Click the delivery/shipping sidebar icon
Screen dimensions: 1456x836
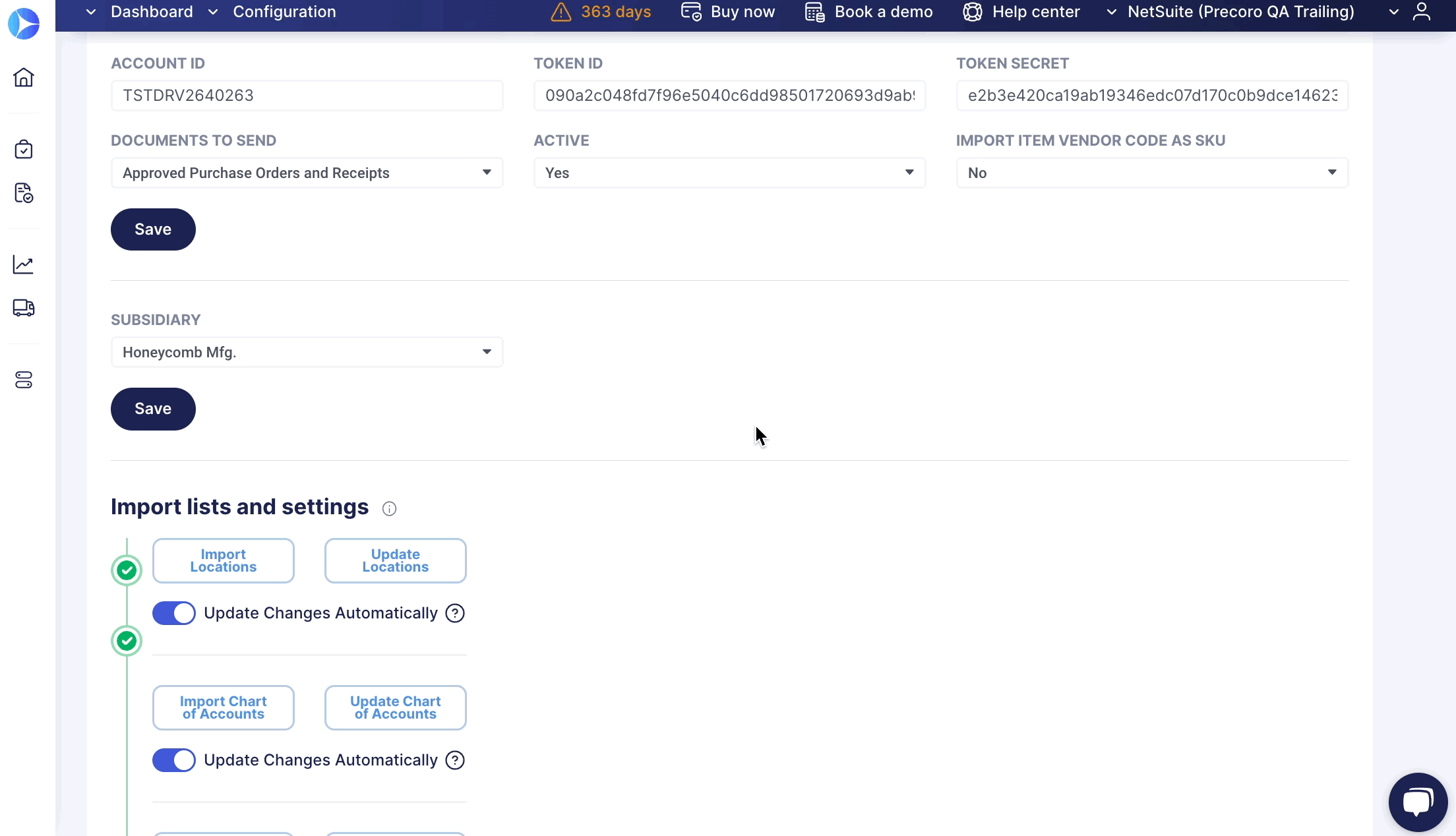pos(24,308)
